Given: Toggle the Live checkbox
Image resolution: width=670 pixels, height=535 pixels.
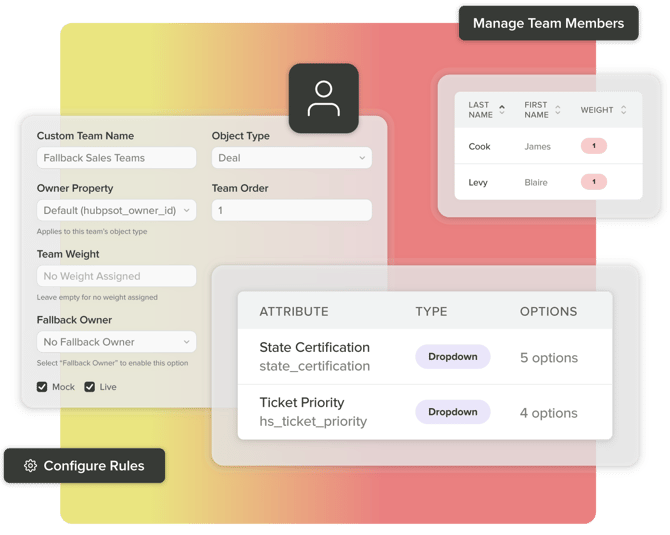Looking at the screenshot, I should point(89,387).
